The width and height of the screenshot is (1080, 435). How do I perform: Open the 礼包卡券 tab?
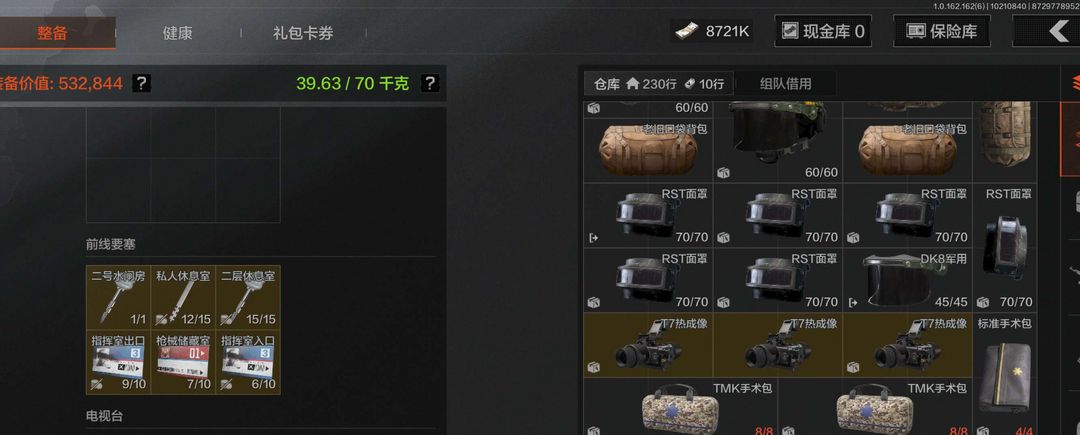303,32
